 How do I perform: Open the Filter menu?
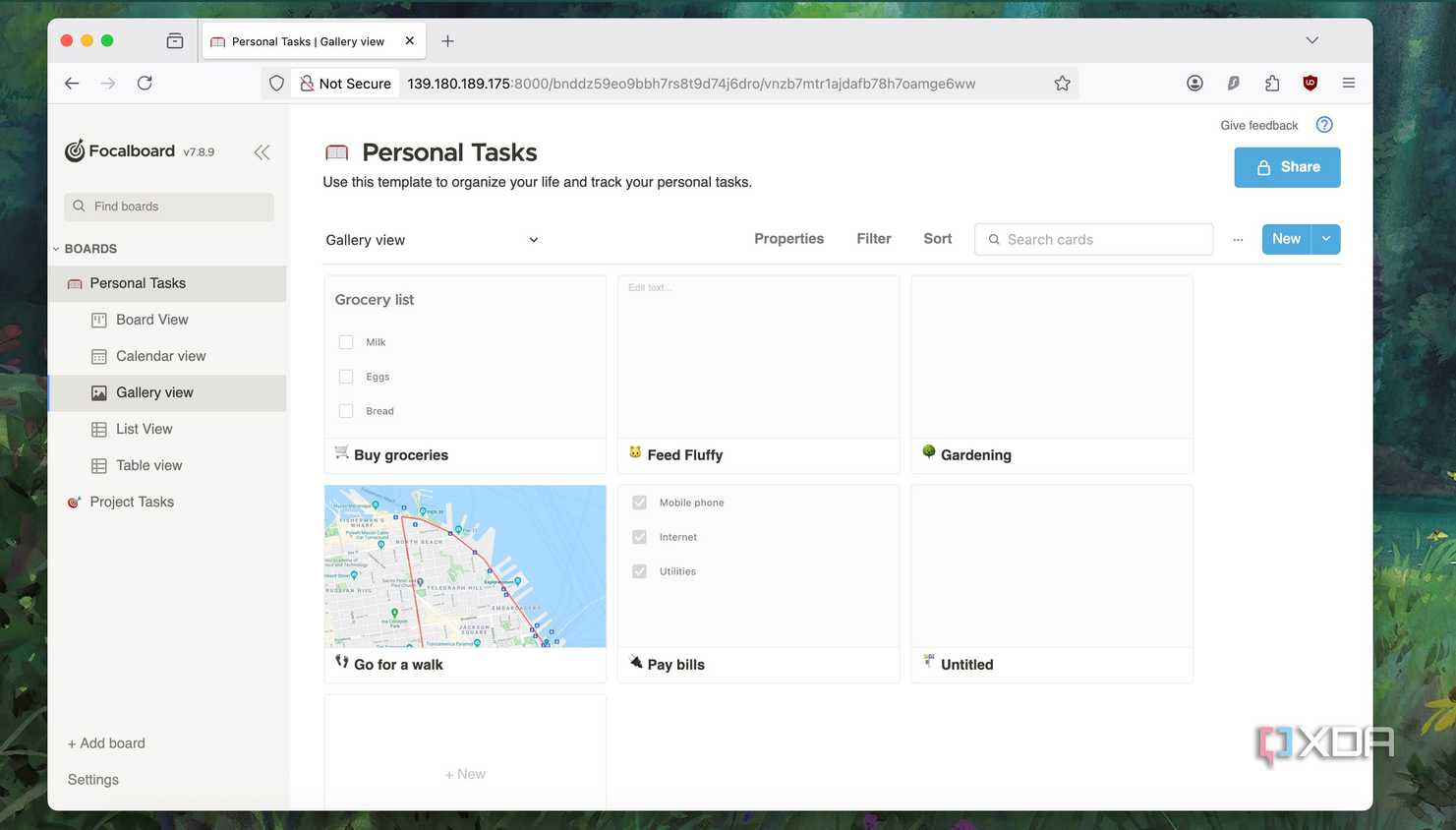(x=874, y=239)
